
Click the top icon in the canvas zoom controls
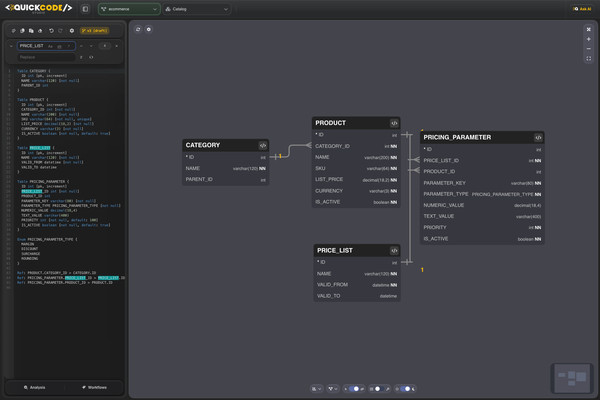tap(589, 29)
